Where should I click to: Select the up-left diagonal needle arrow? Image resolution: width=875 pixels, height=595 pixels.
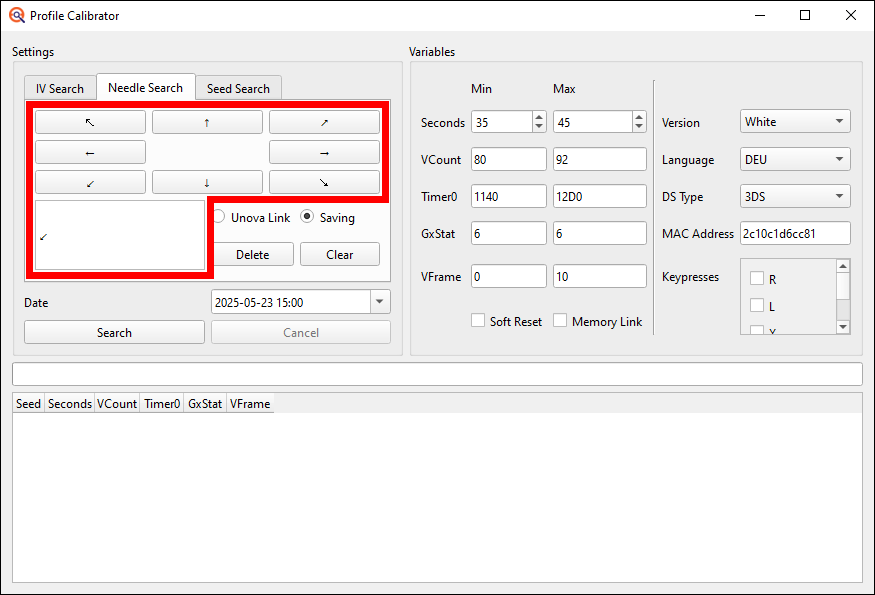click(89, 120)
